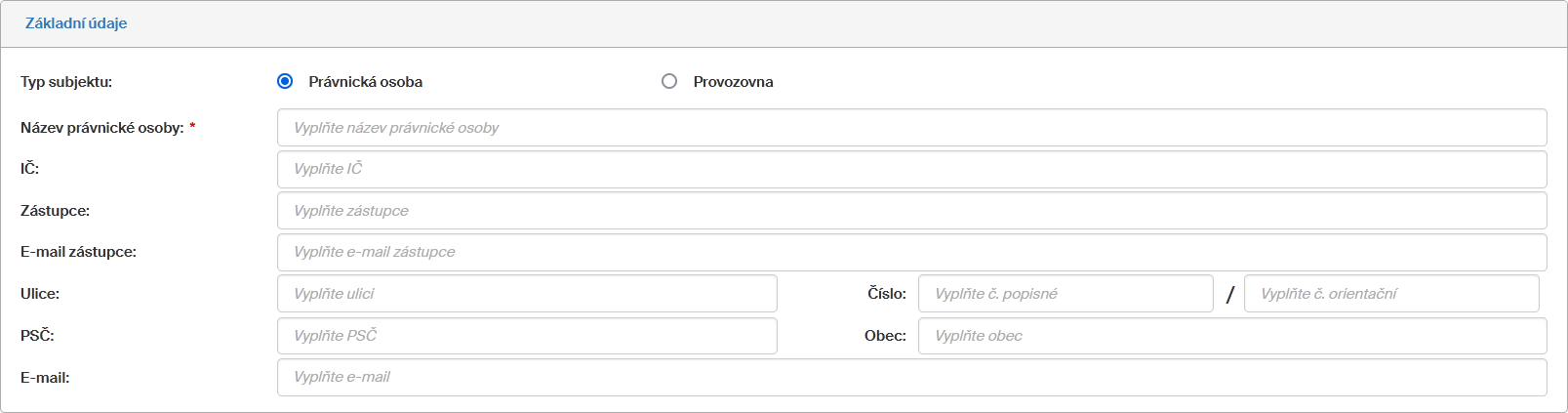Select the Právnická osoba radio button
The image size is (1568, 413).
(285, 81)
